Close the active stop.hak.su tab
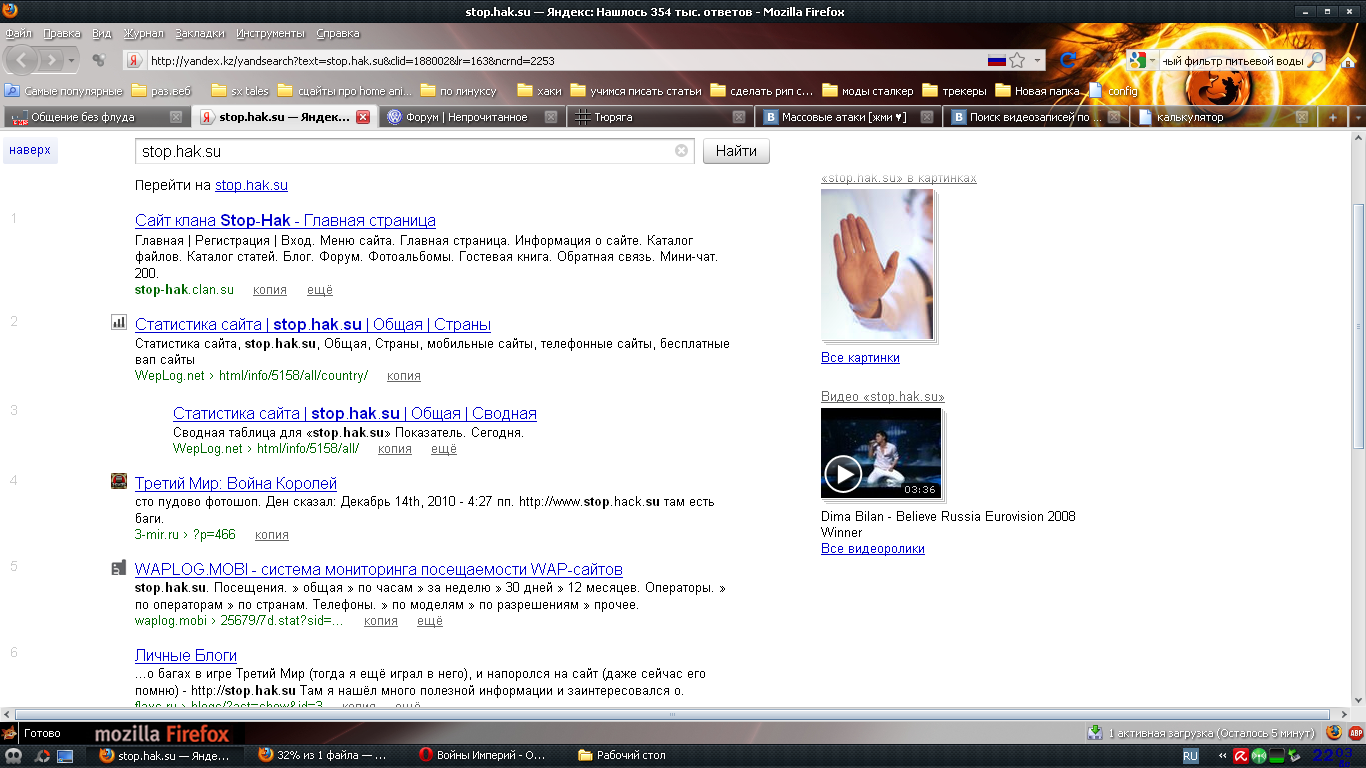The image size is (1366, 768). click(363, 117)
